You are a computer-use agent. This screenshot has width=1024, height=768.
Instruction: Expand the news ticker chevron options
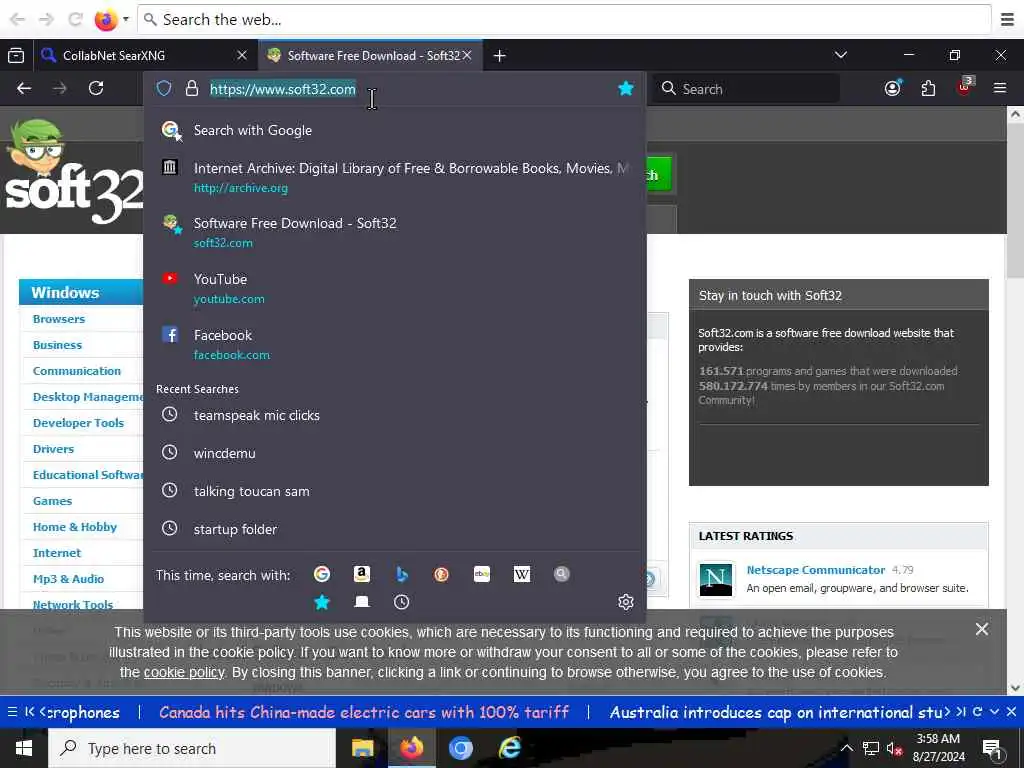(994, 712)
